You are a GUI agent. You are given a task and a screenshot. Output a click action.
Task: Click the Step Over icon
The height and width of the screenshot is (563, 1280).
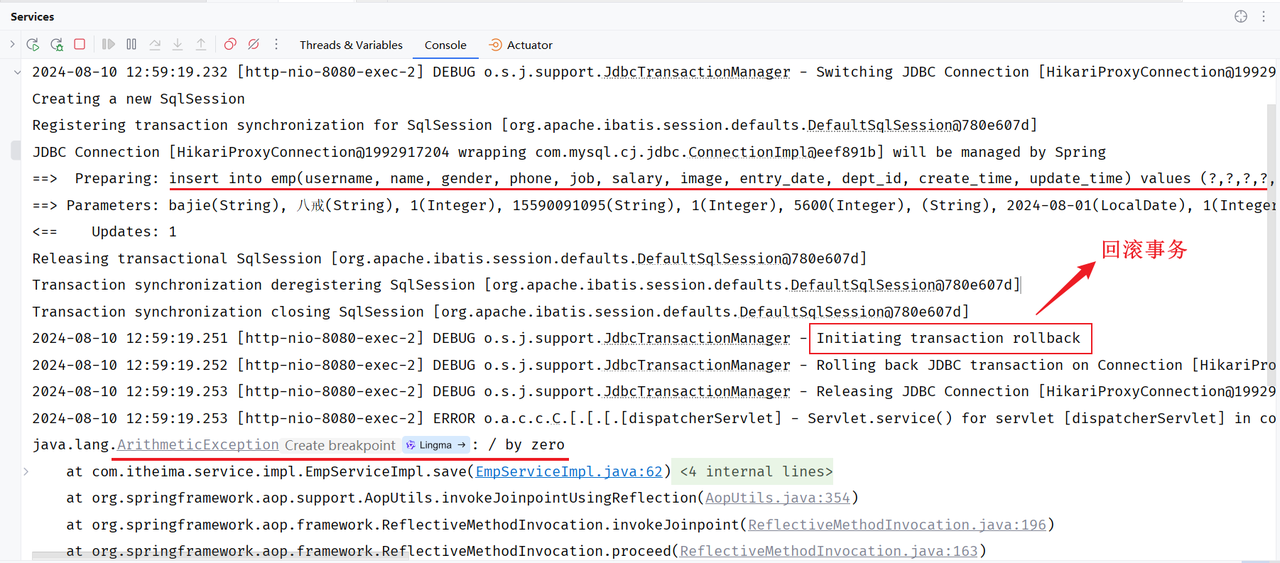155,45
